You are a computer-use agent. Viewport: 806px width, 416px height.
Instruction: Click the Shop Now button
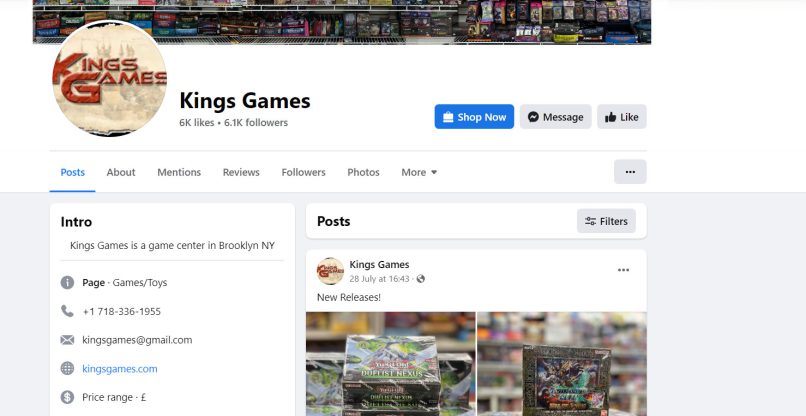pyautogui.click(x=474, y=117)
